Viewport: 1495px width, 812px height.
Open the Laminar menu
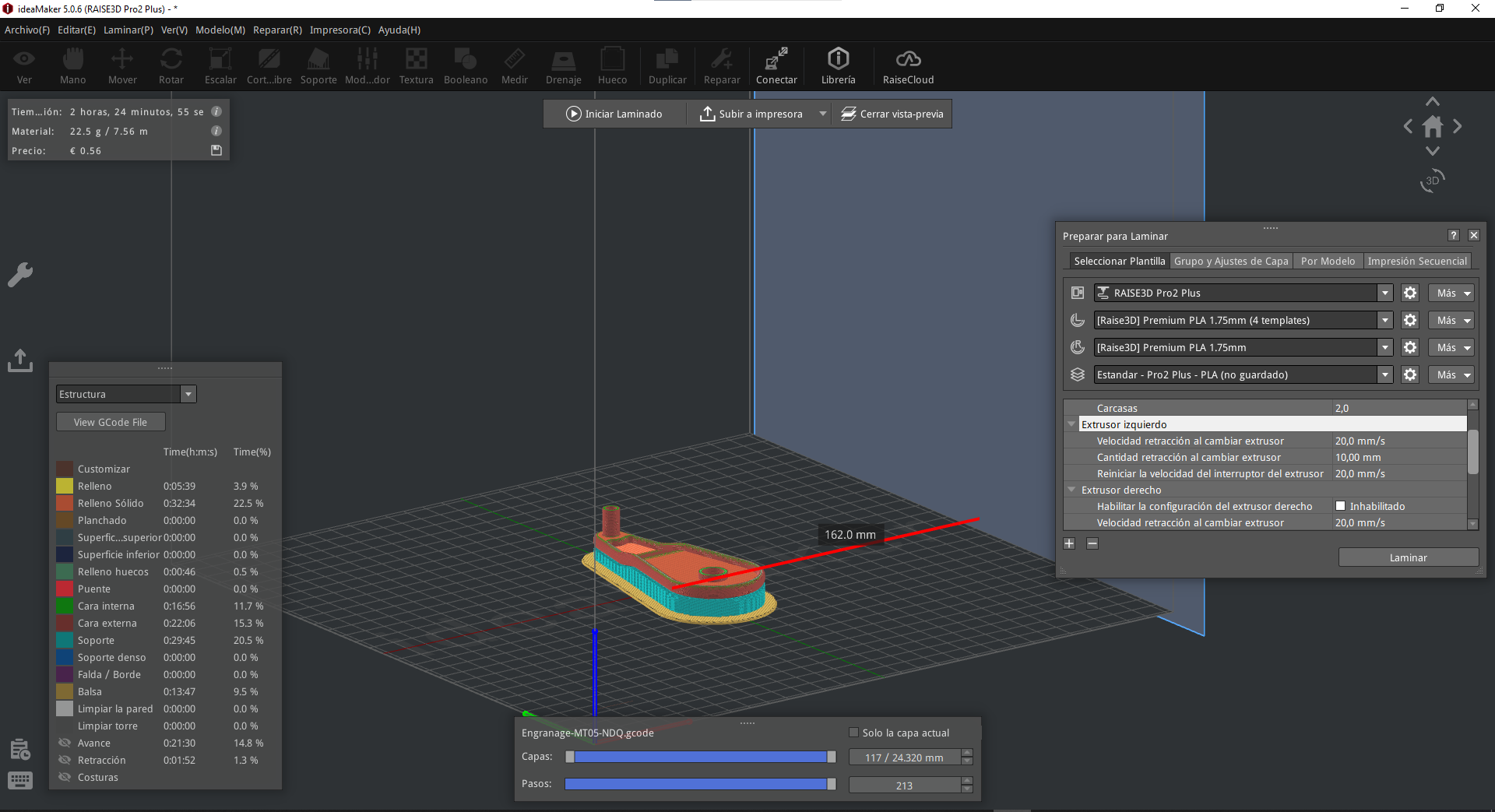point(128,30)
